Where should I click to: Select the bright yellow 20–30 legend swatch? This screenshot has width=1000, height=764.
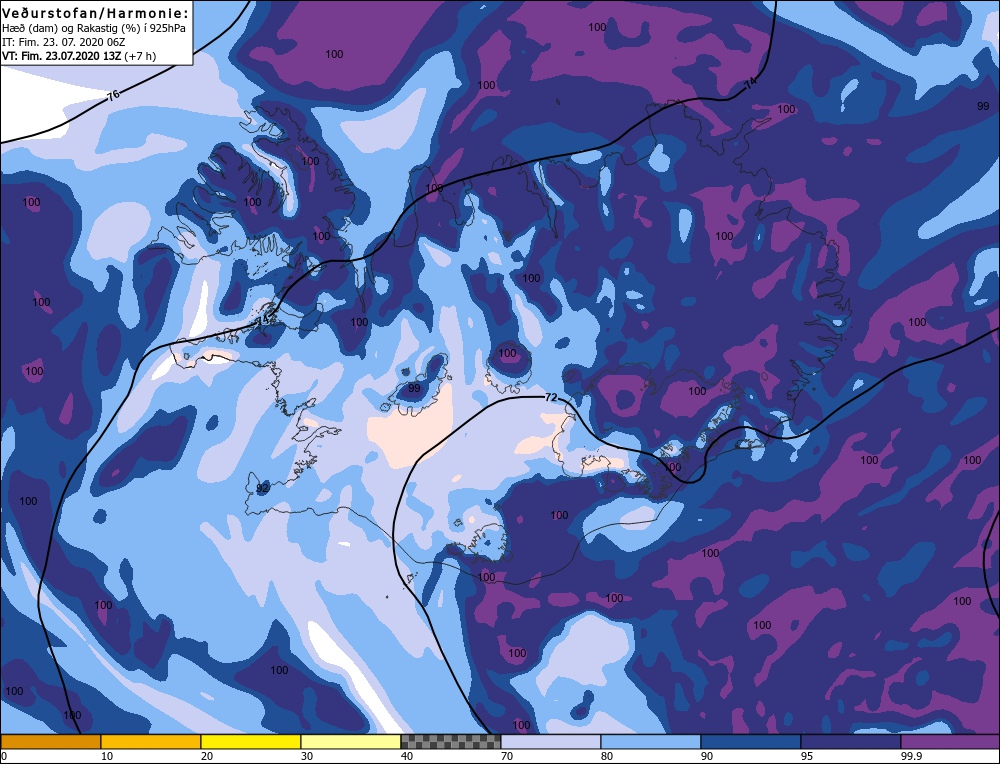point(251,741)
